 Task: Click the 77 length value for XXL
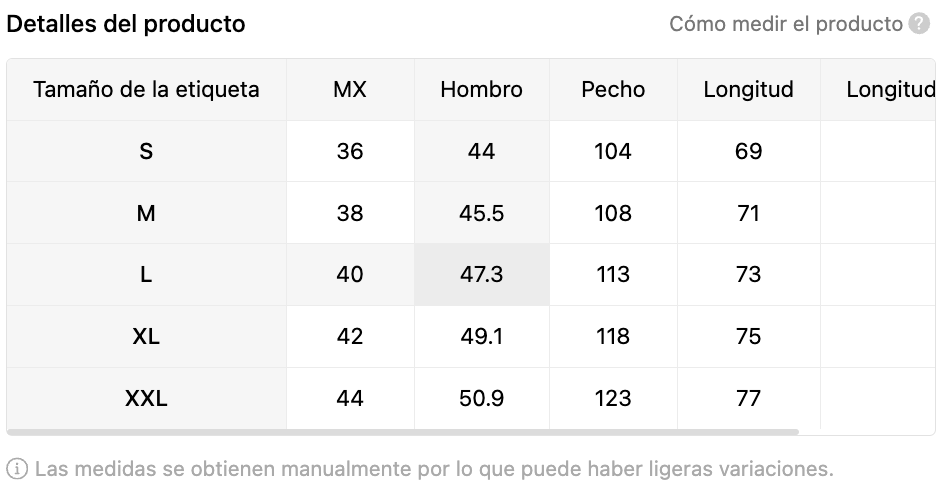click(x=748, y=398)
